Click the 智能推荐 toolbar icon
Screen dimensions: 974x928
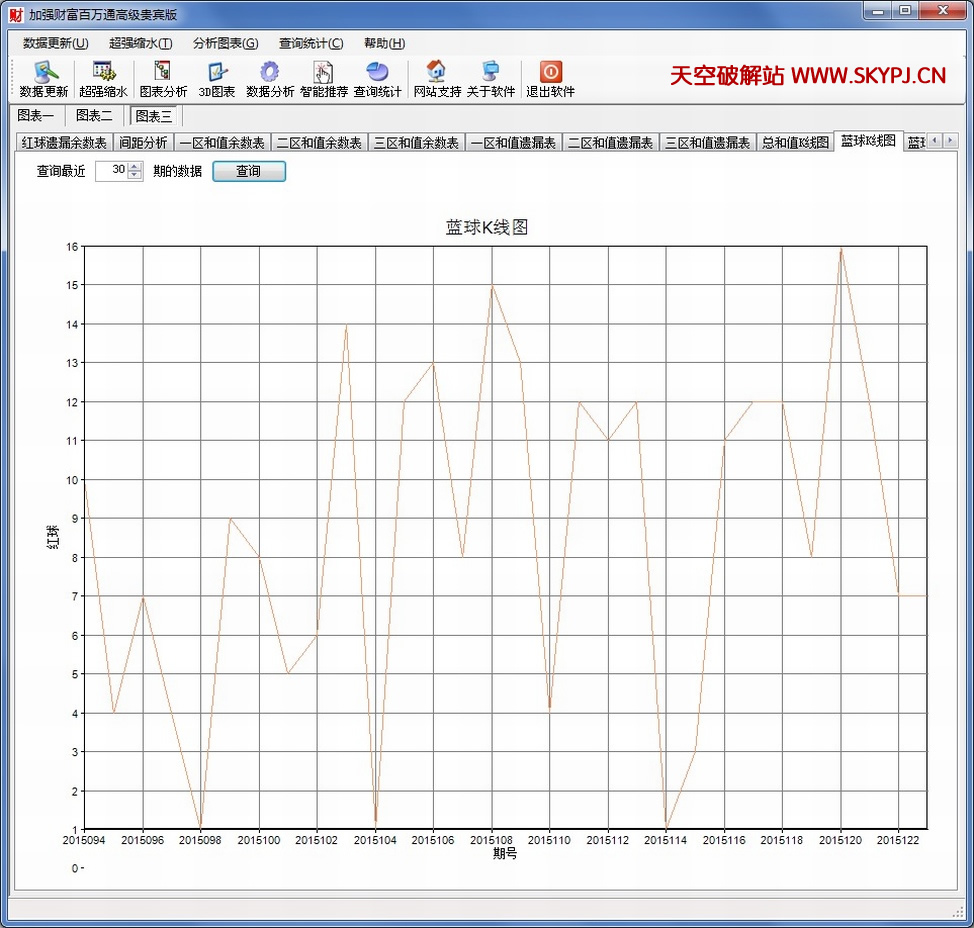pyautogui.click(x=323, y=72)
